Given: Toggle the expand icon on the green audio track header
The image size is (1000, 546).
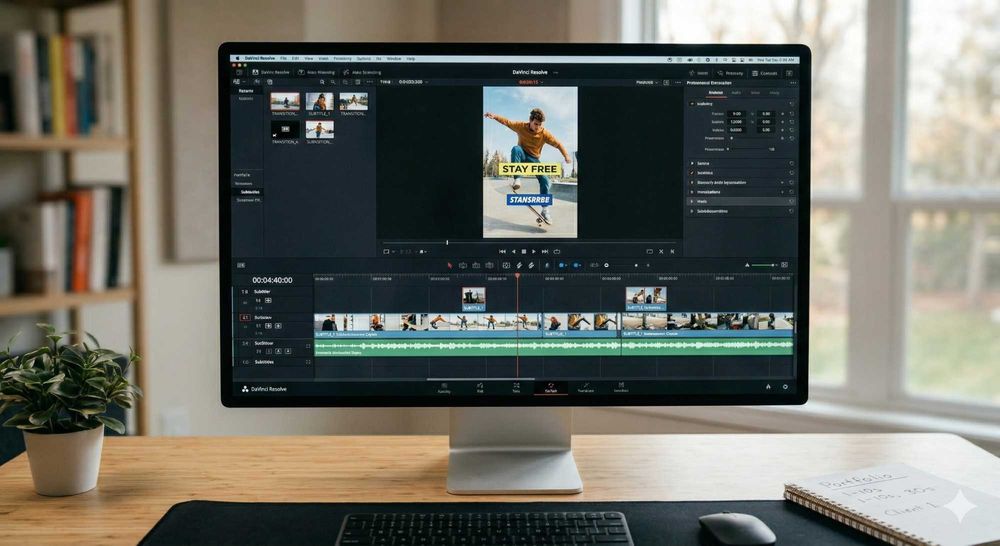Looking at the screenshot, I should [x=308, y=346].
